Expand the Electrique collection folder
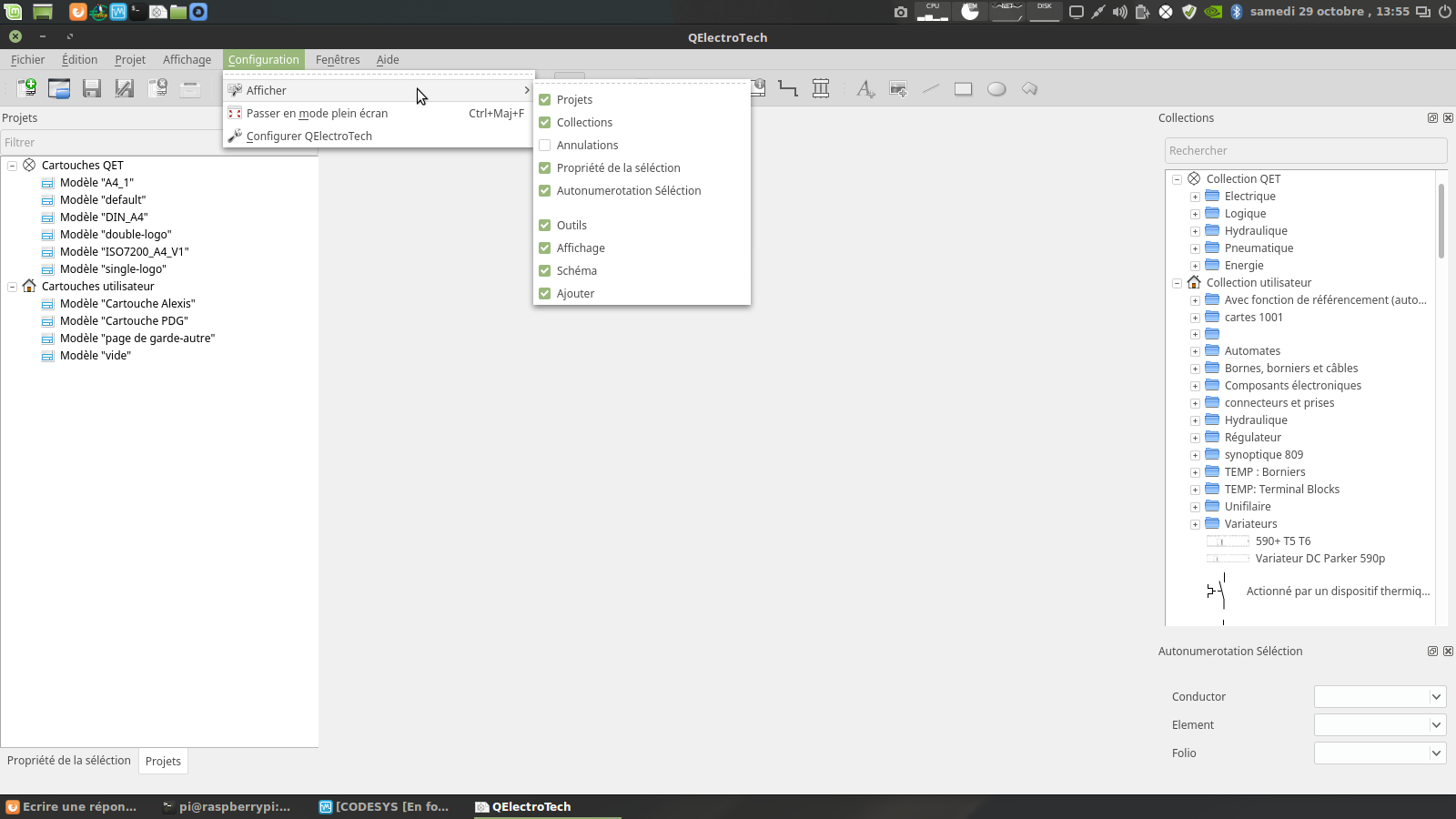 click(1195, 197)
